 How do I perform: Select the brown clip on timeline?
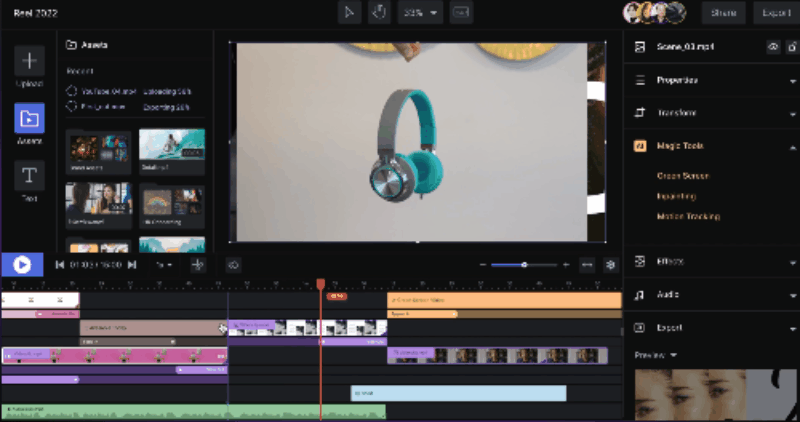pyautogui.click(x=153, y=328)
